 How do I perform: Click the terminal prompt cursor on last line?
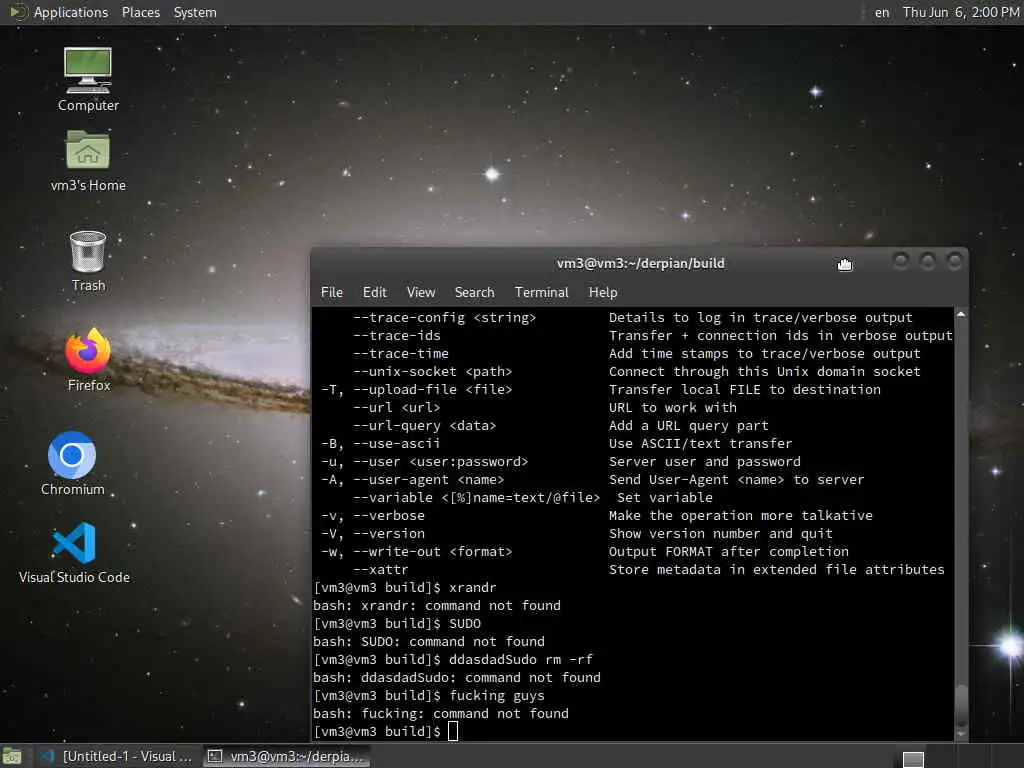coord(453,731)
